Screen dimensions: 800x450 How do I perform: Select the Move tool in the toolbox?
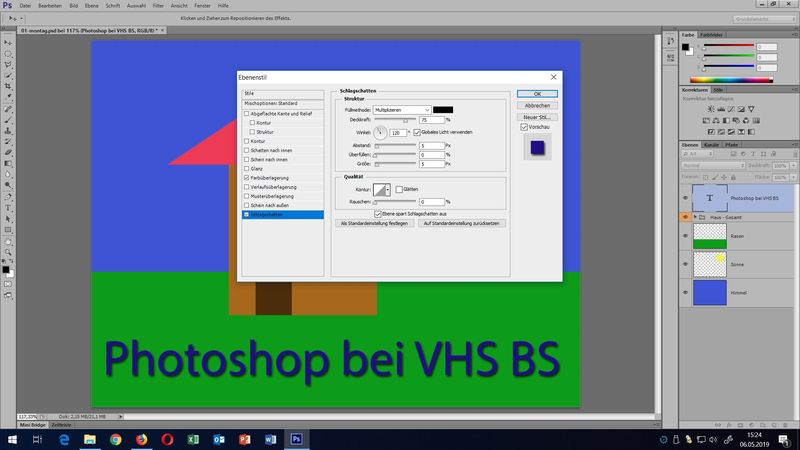point(8,43)
